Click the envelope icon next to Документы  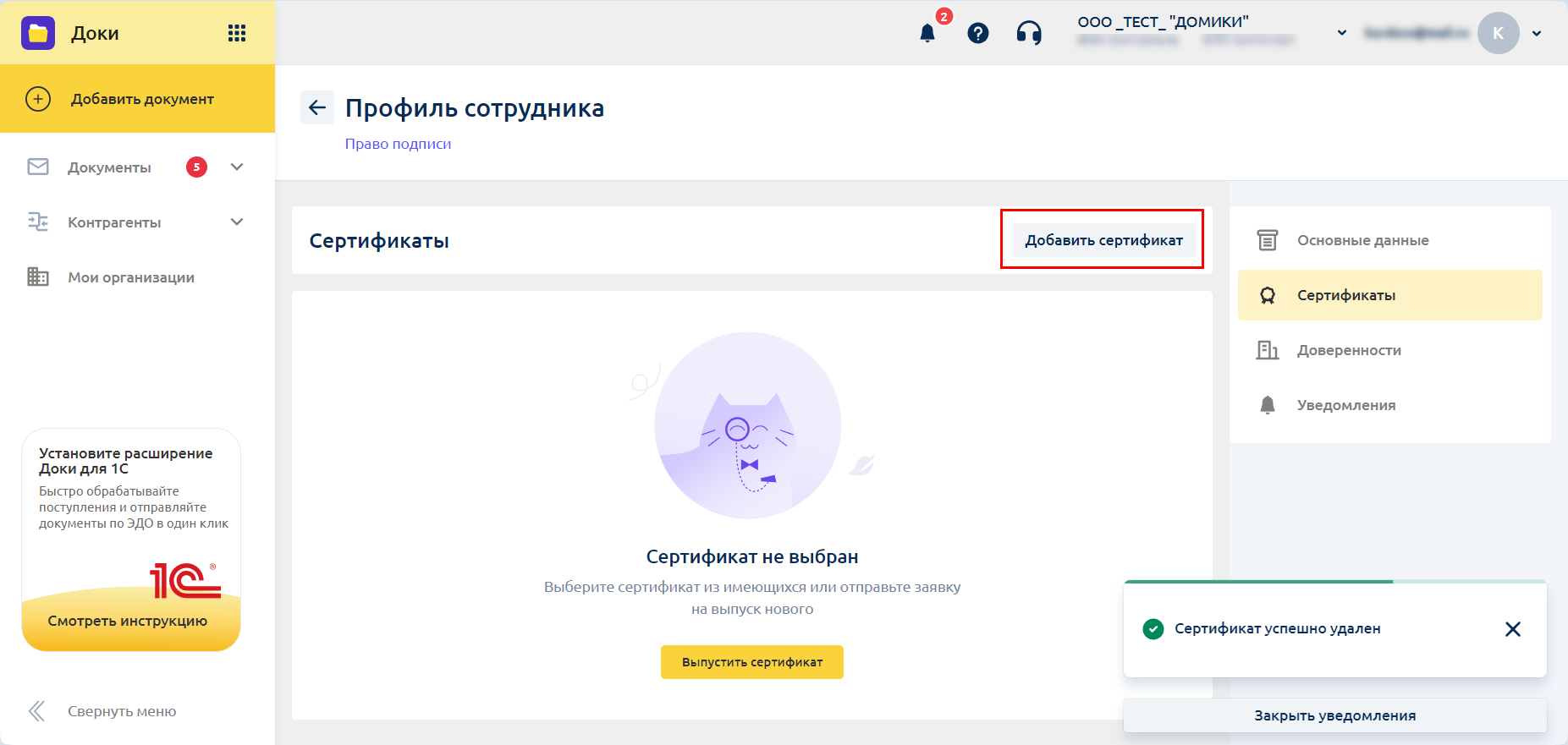38,167
